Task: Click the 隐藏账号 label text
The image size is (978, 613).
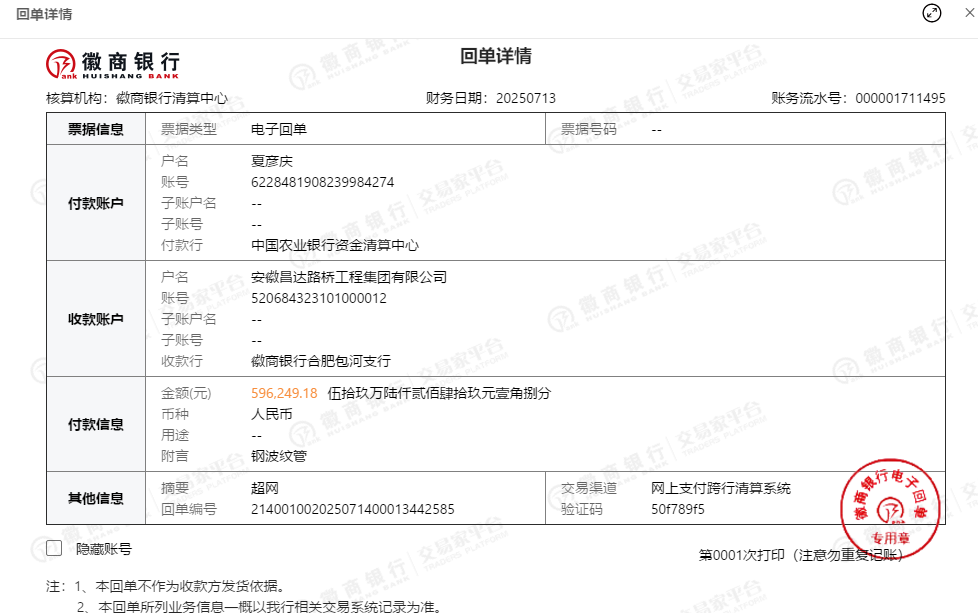Action: tap(104, 549)
